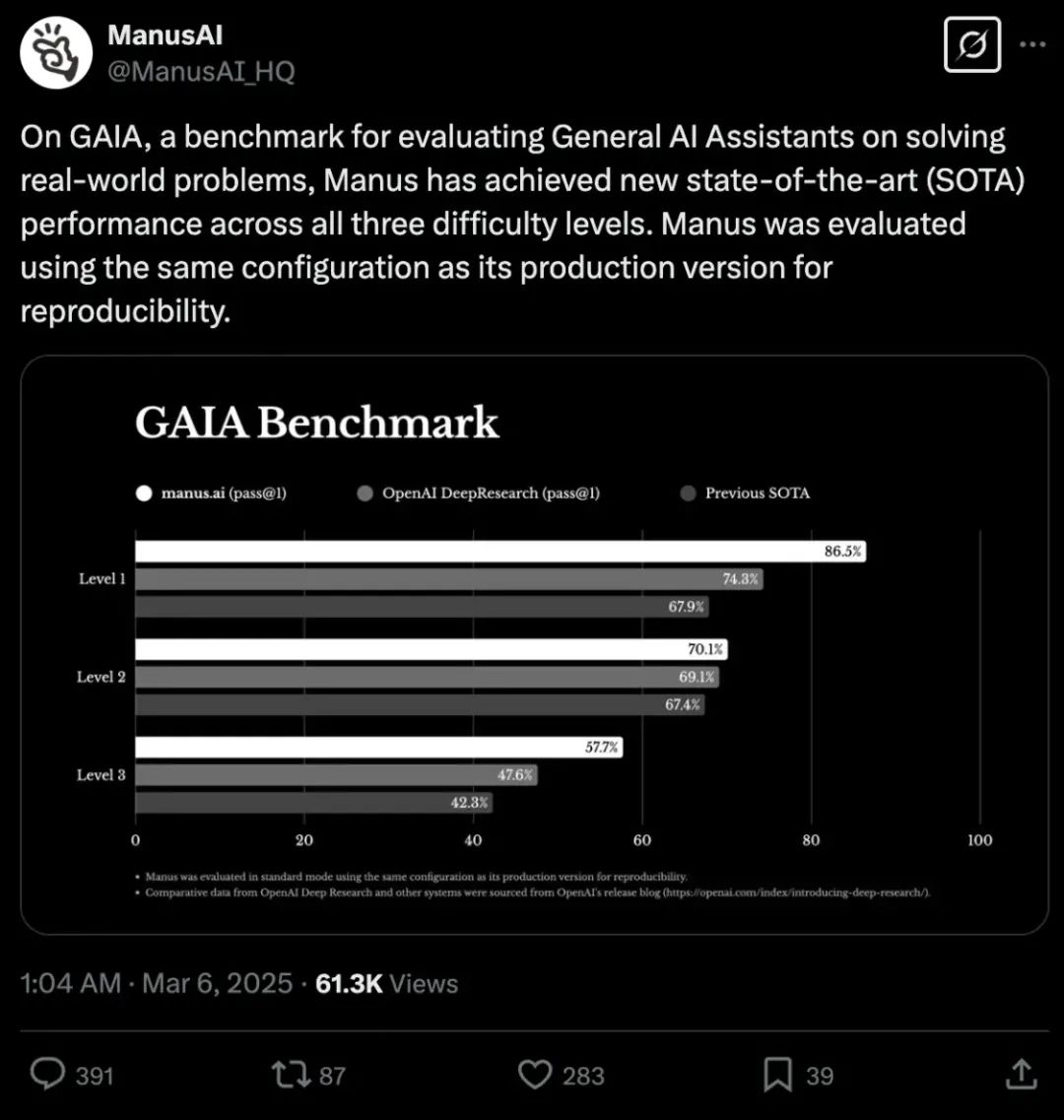
Task: Open the three-dot more options menu
Action: point(1032,44)
